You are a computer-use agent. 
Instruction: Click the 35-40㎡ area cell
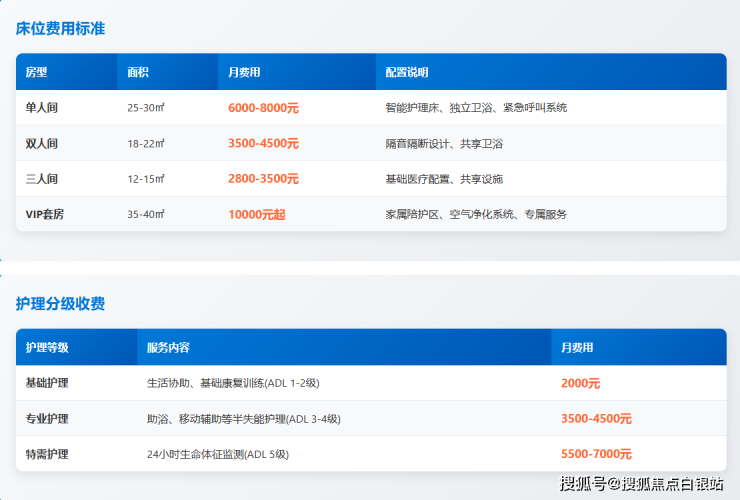pos(146,214)
